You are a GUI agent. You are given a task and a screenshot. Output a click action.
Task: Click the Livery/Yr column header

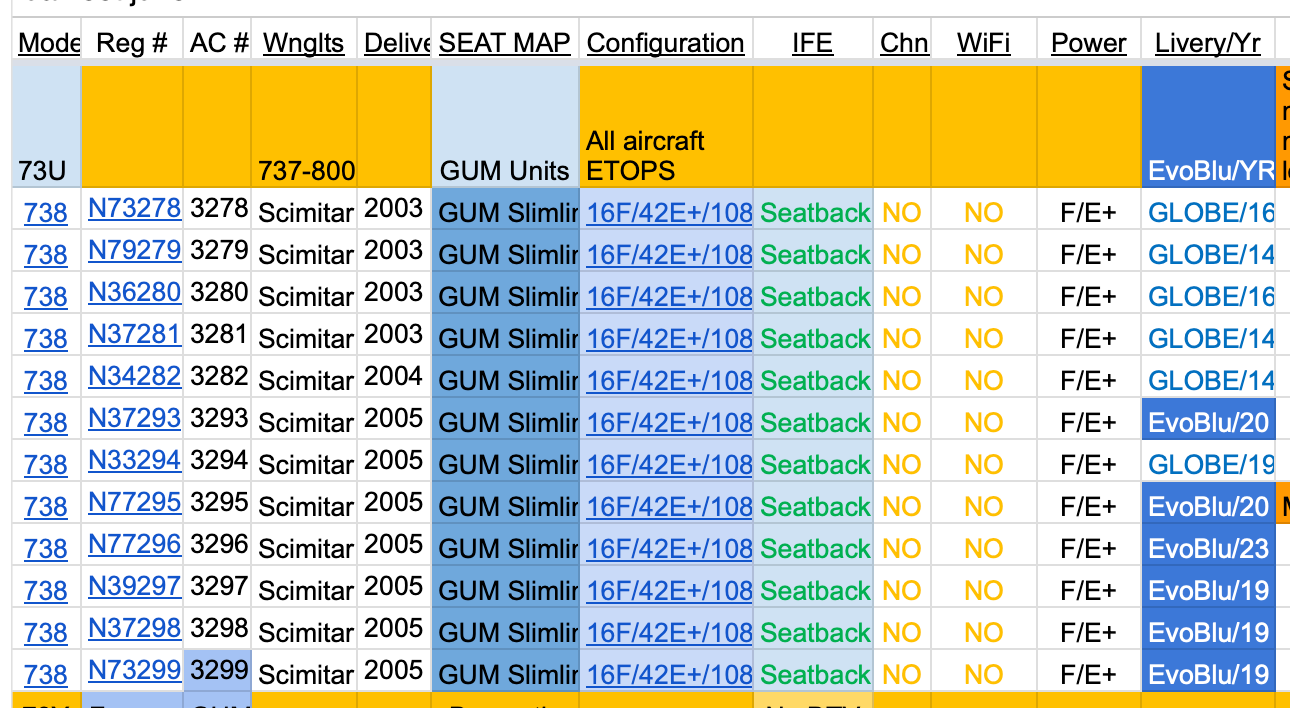point(1207,43)
